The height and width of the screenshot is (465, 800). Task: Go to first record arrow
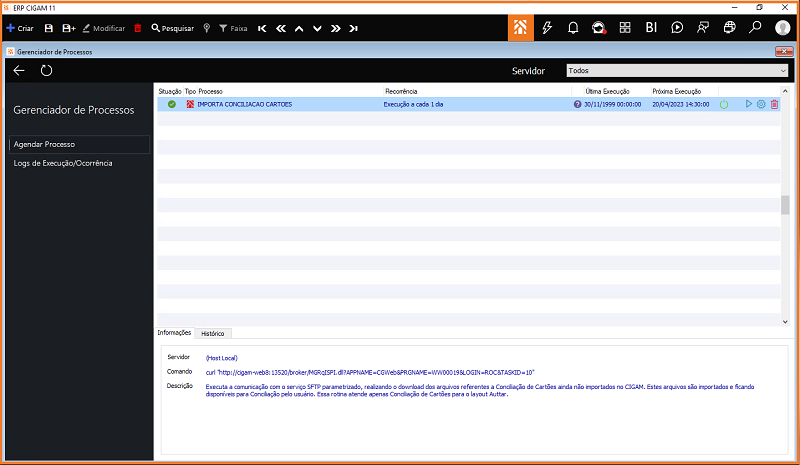[x=262, y=29]
